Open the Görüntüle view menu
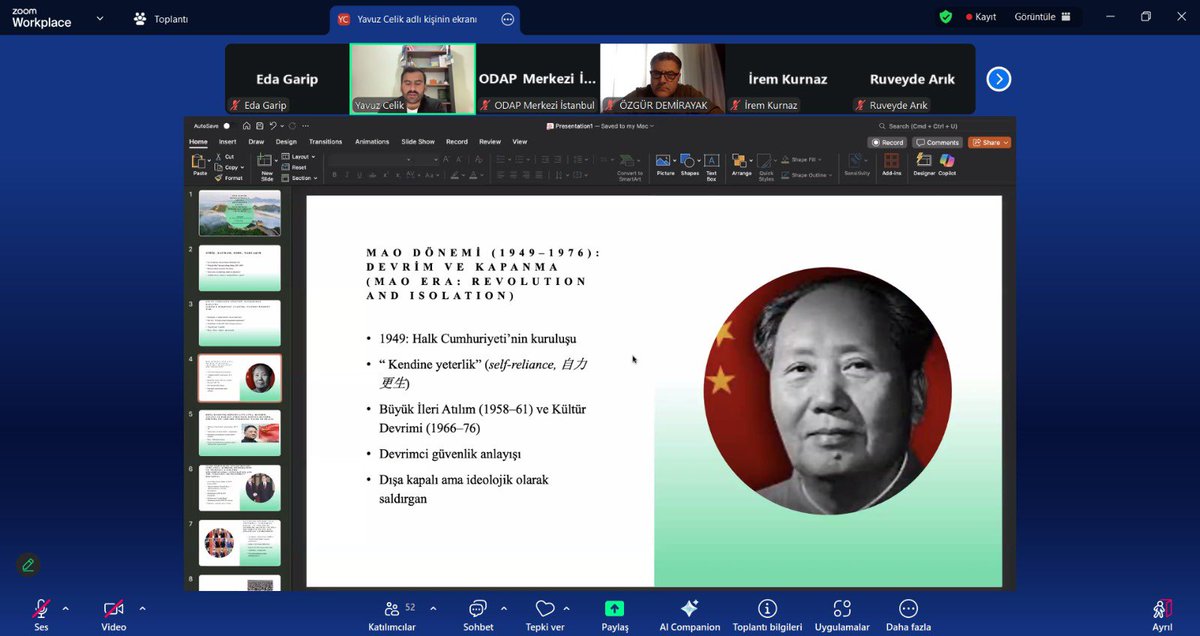This screenshot has height=636, width=1200. [1042, 17]
